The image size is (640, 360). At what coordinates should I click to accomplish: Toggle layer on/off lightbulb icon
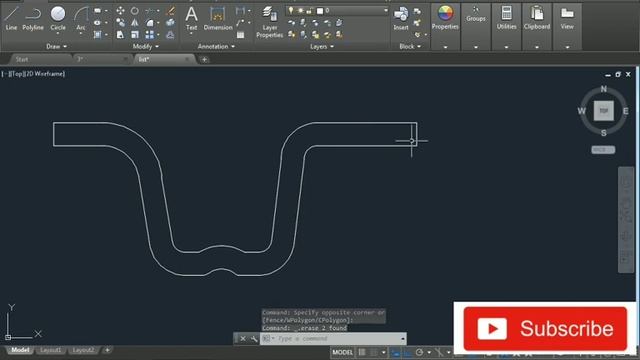click(x=291, y=10)
